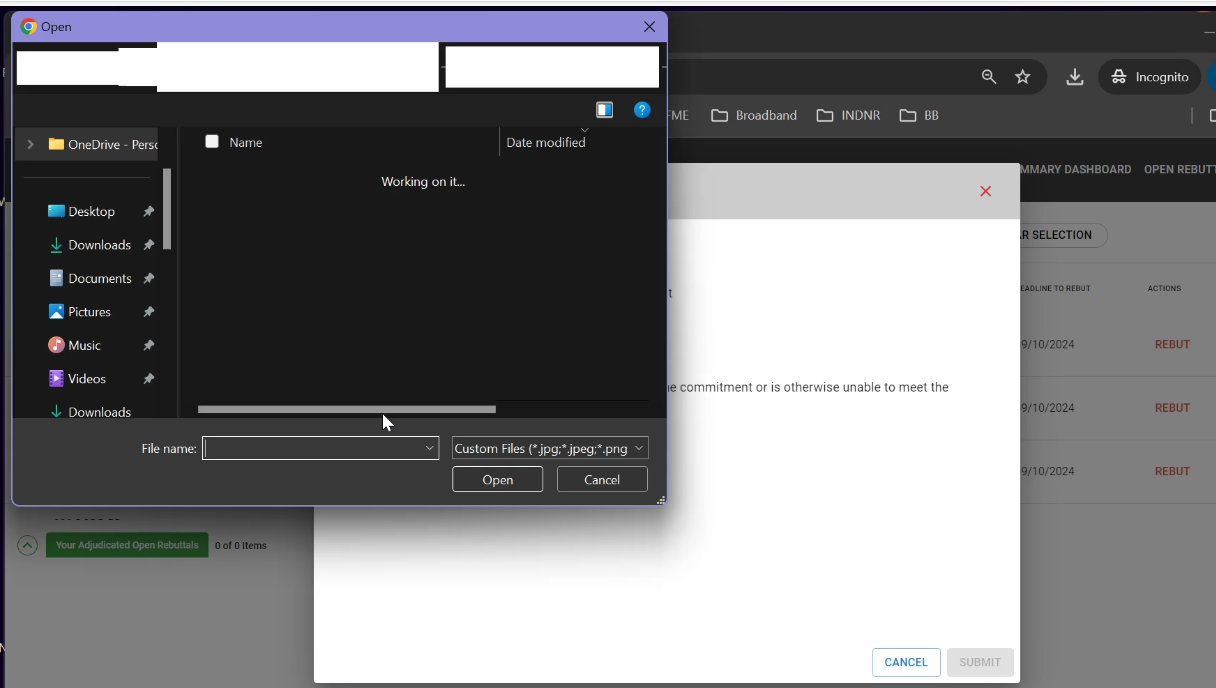This screenshot has width=1216, height=688.
Task: Open the Broadband bookmarks folder
Action: [x=754, y=116]
